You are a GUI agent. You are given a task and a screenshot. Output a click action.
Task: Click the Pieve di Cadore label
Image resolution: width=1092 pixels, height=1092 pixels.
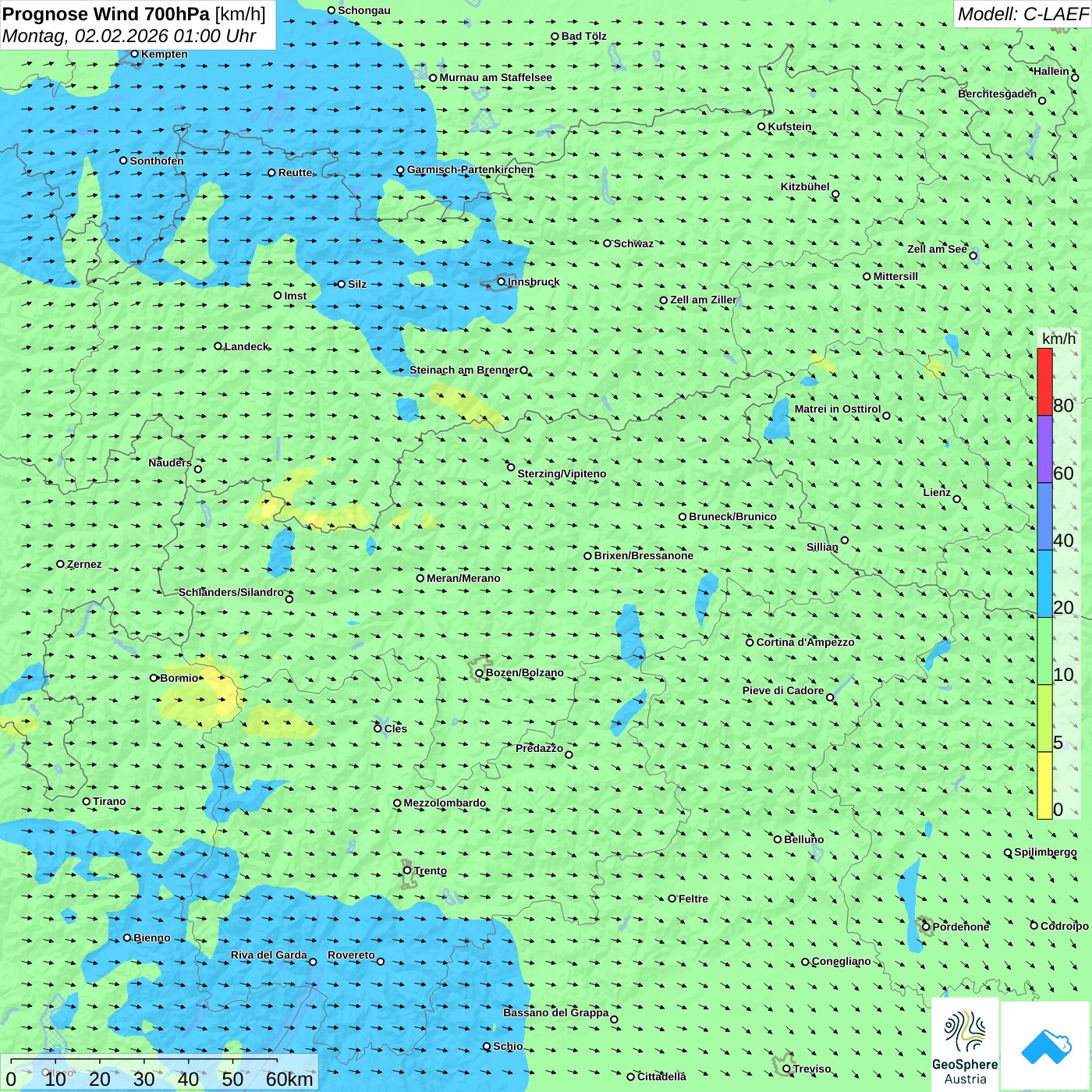(783, 690)
